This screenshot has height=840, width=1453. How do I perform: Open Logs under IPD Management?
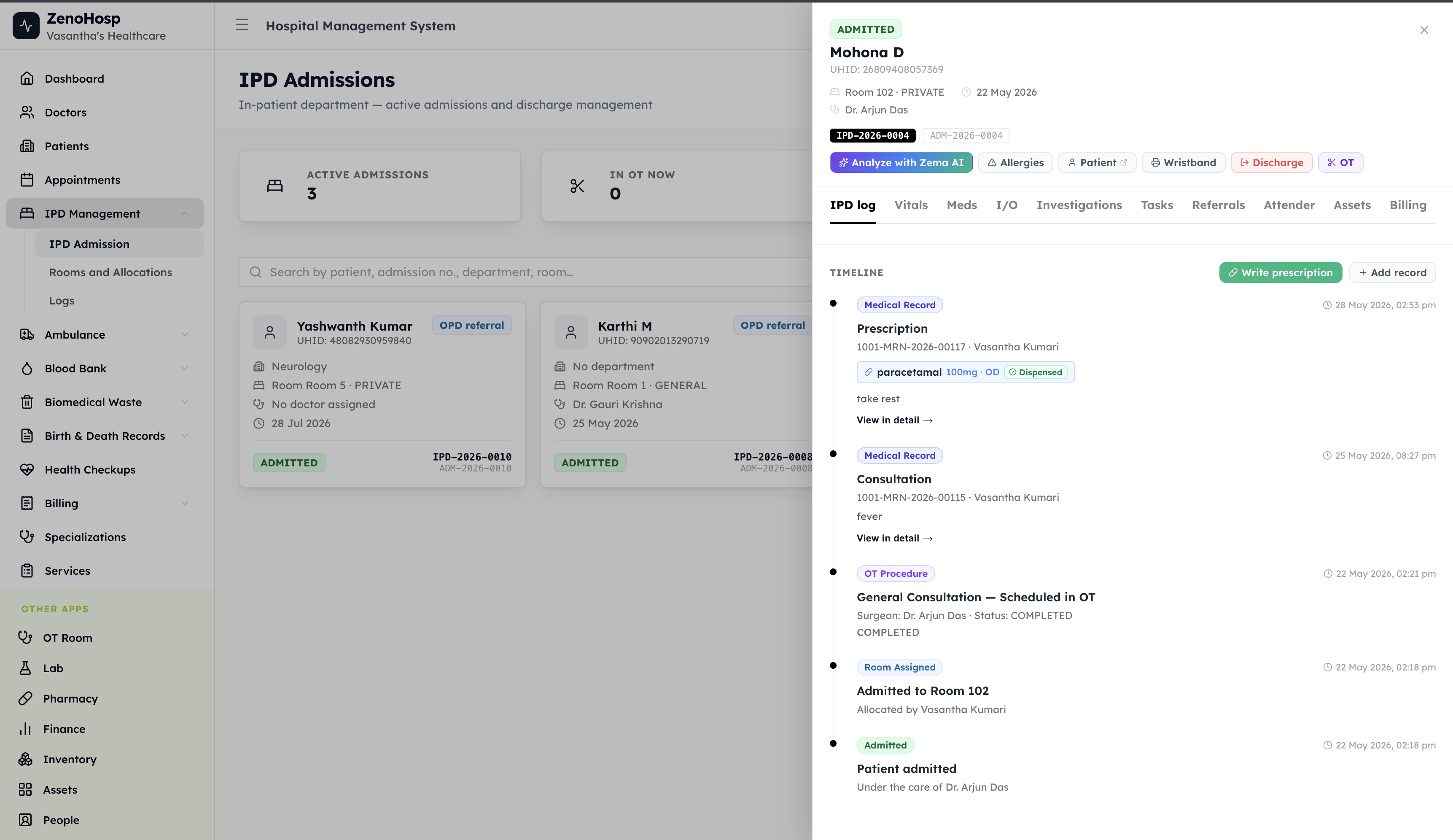coord(119,300)
